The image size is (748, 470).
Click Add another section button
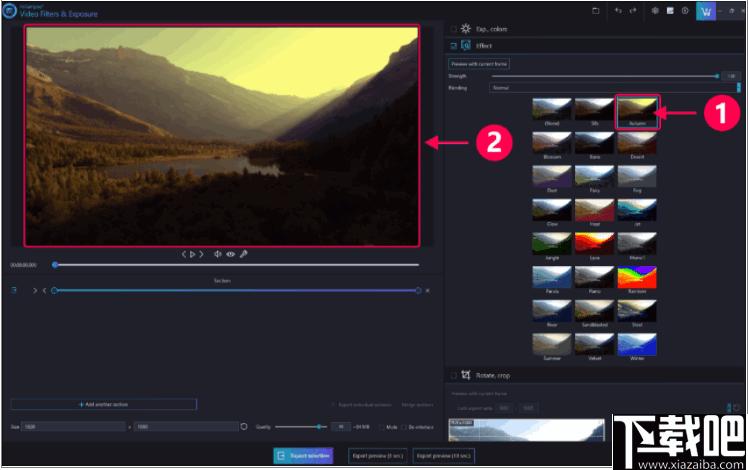(x=104, y=405)
